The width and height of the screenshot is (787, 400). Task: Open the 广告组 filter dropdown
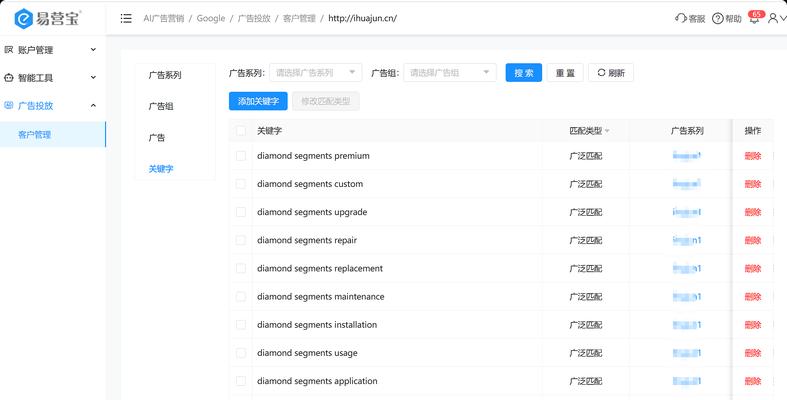(x=450, y=73)
